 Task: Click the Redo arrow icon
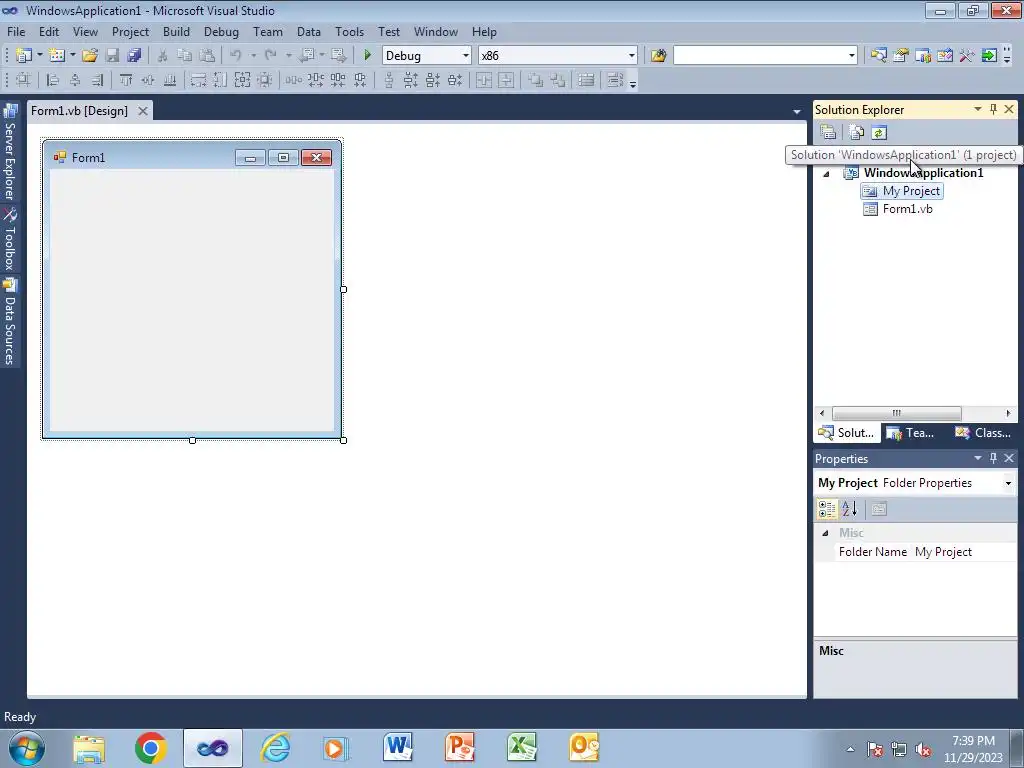(x=270, y=56)
